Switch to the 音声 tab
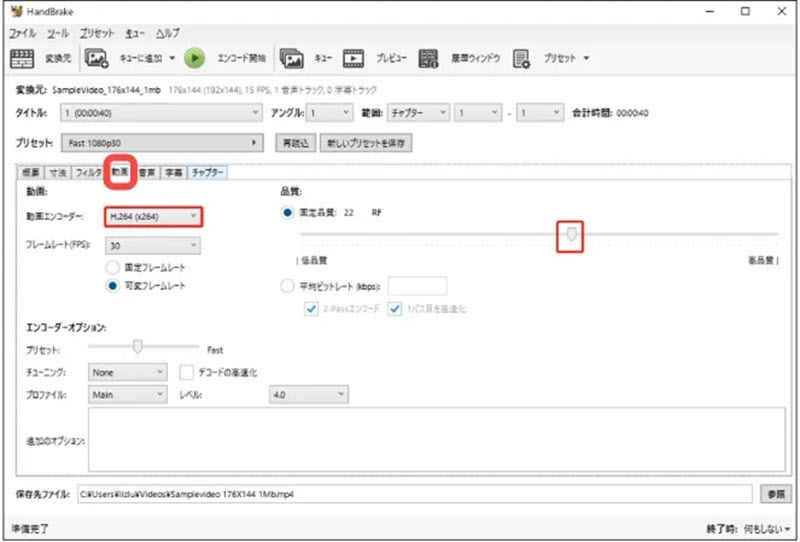The height and width of the screenshot is (542, 800). pos(147,173)
